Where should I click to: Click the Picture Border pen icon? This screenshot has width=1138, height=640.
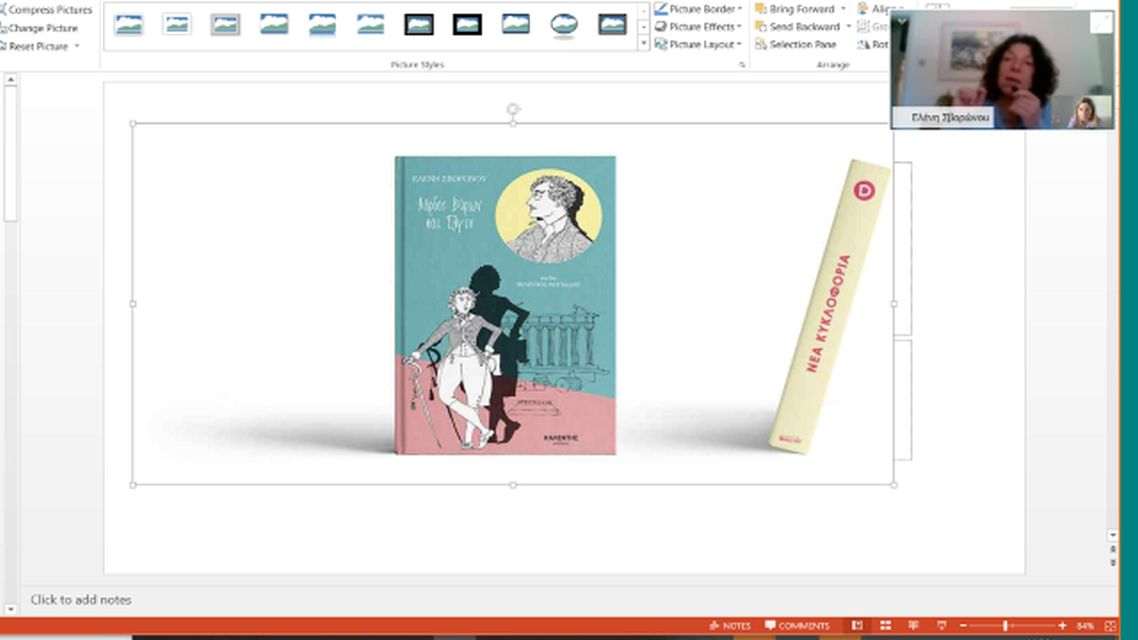tap(660, 9)
